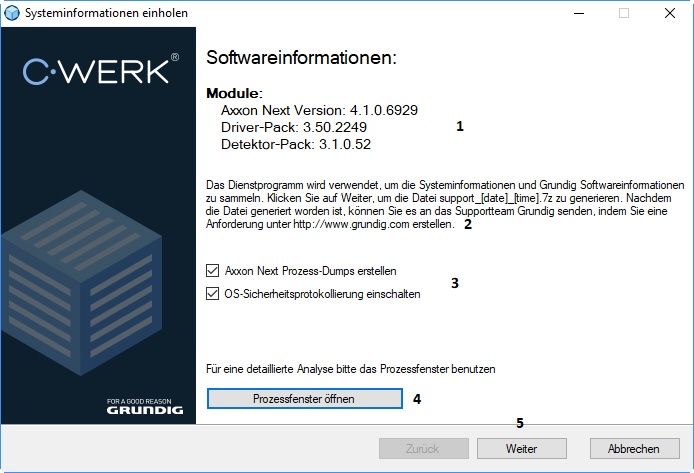Toggle Axxon Next Prozess-Dumps erstellen checkbox
This screenshot has height=473, width=694.
[211, 271]
